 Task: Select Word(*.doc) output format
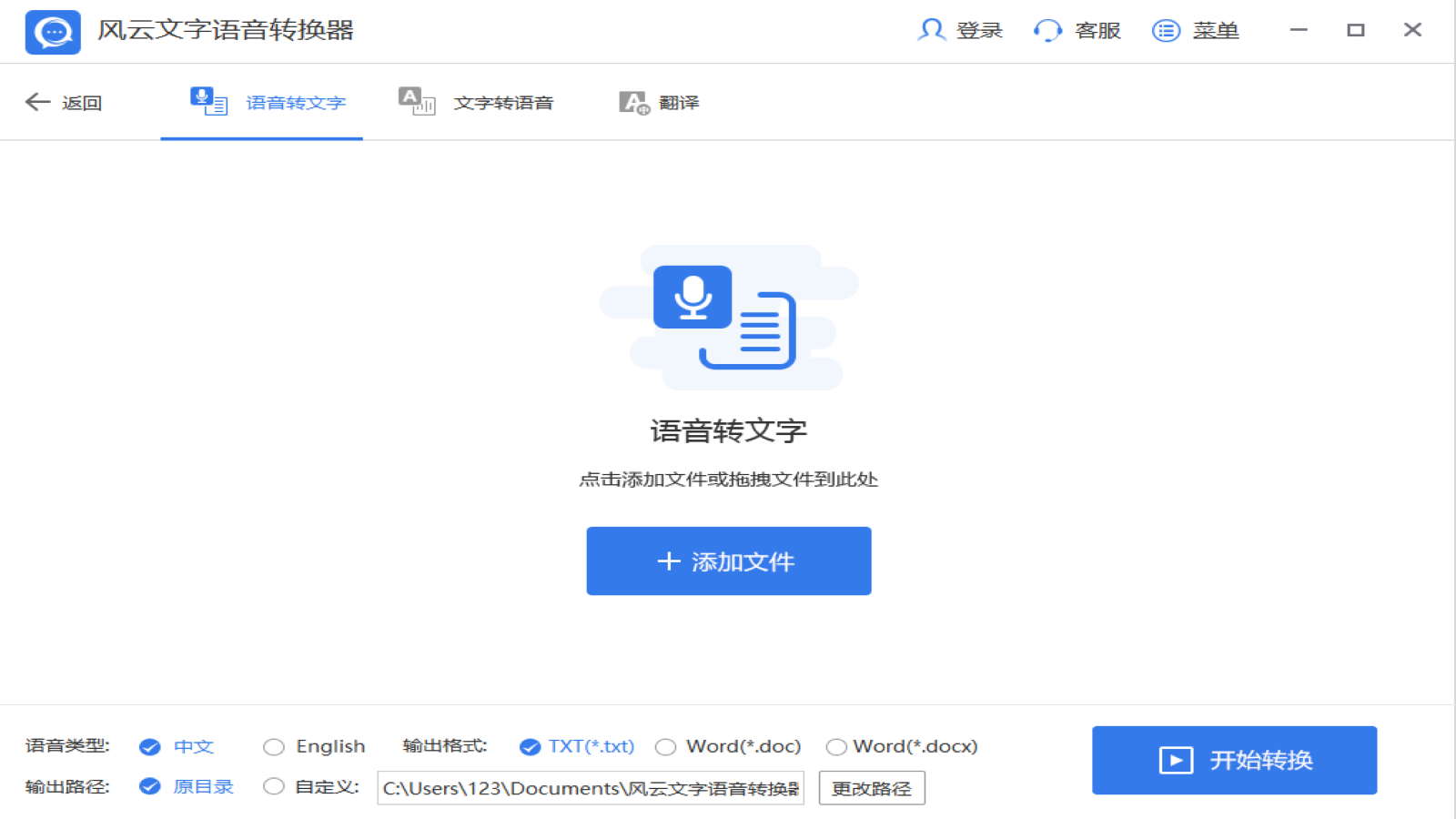[665, 746]
